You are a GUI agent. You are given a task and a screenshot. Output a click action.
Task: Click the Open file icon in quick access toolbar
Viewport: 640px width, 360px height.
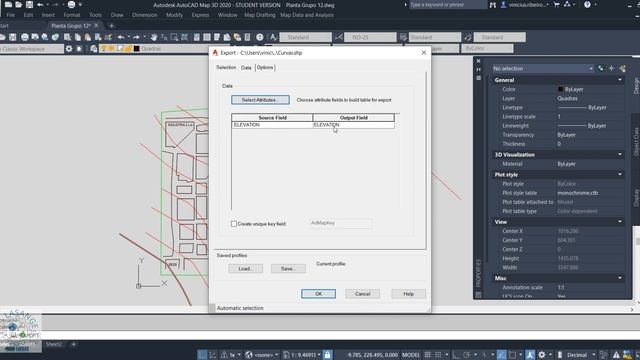(x=19, y=4)
